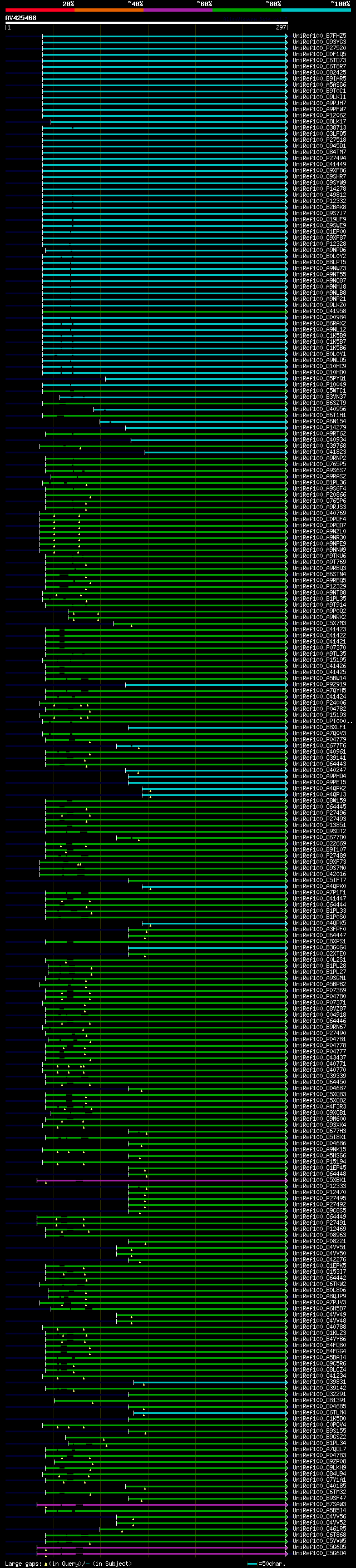Select the UniRef100_B7SAW3 label
This screenshot has width=356, height=1568.
click(x=319, y=1504)
